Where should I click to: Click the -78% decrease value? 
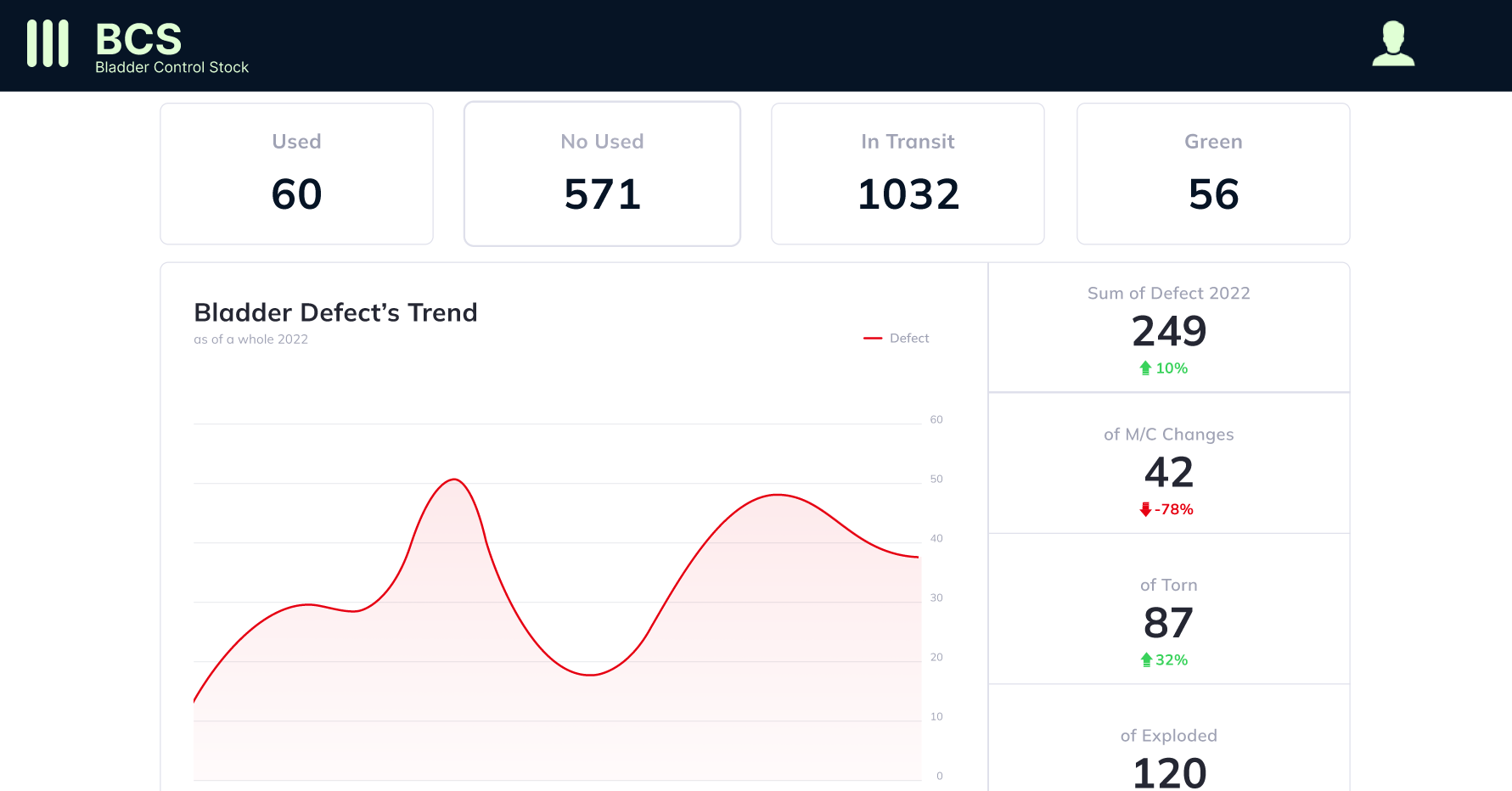pos(1174,509)
